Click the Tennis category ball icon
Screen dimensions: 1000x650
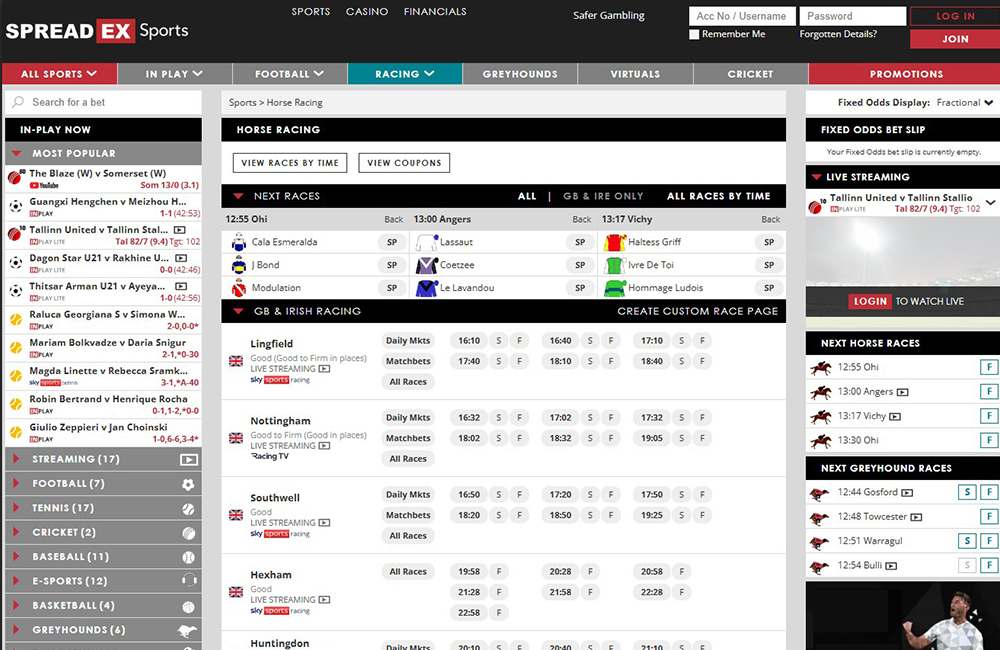coord(188,508)
